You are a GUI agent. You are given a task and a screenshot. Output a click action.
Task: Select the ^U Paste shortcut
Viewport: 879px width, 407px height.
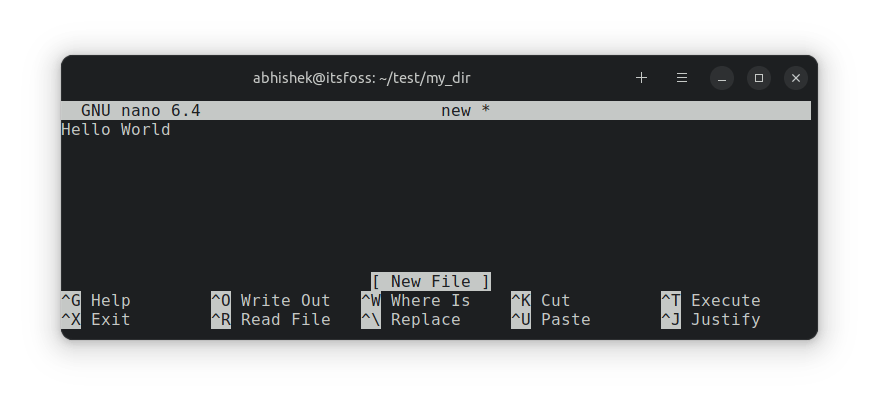pos(550,320)
